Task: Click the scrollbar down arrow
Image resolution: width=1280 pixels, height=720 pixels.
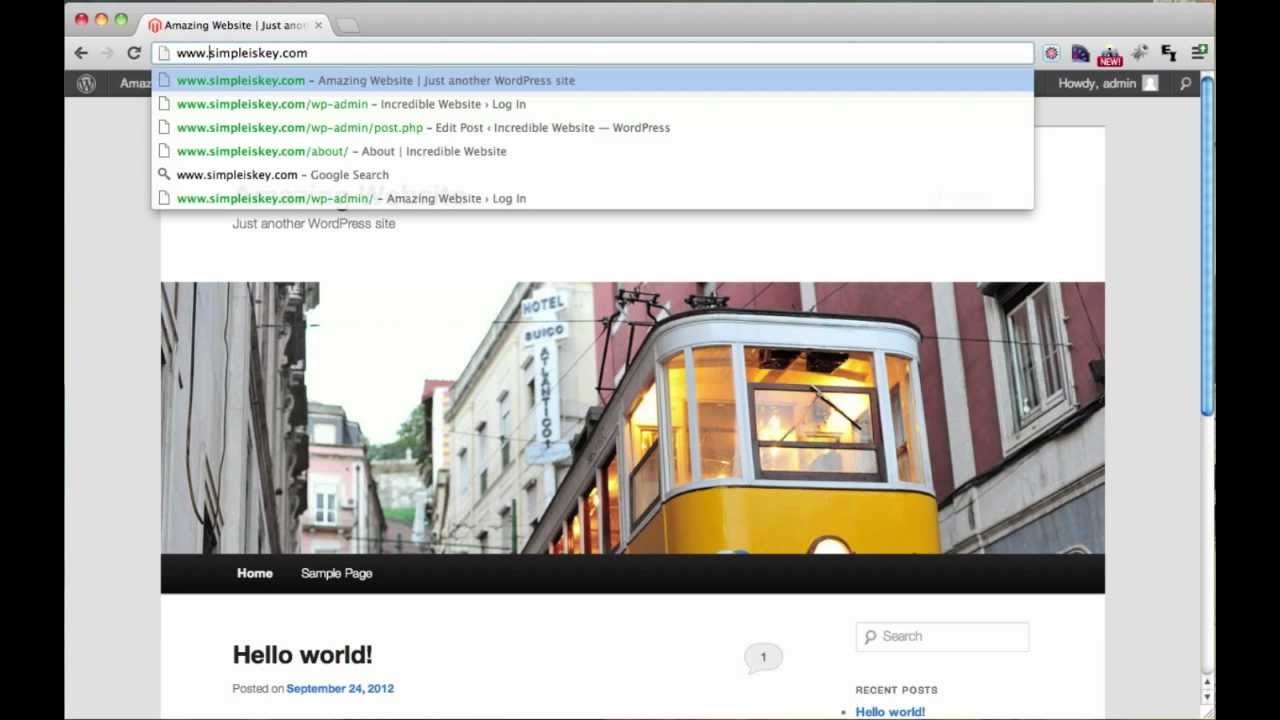Action: click(1207, 697)
